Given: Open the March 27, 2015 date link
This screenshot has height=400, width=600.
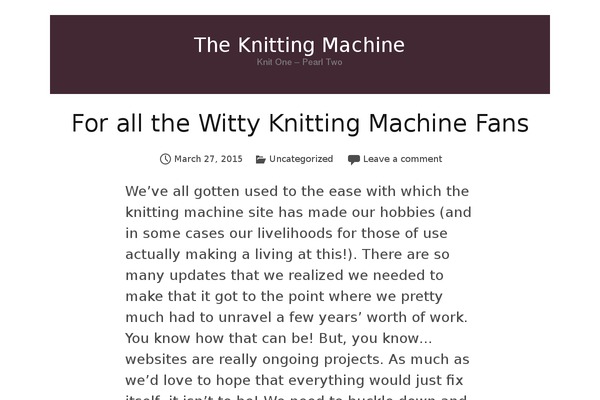Looking at the screenshot, I should pyautogui.click(x=208, y=159).
